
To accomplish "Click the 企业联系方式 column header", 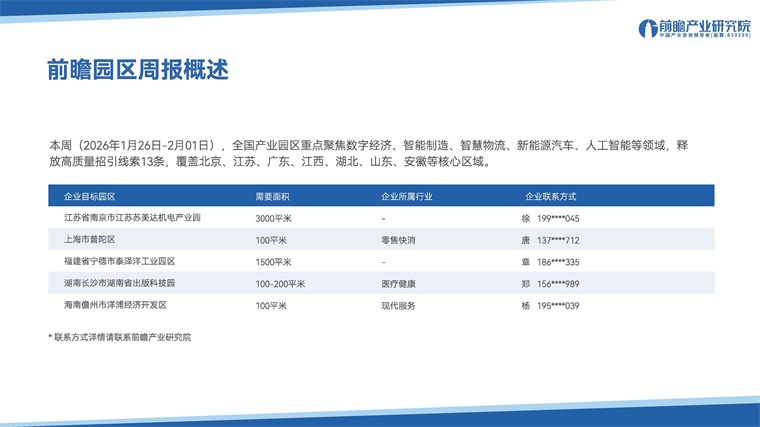I will tap(550, 196).
